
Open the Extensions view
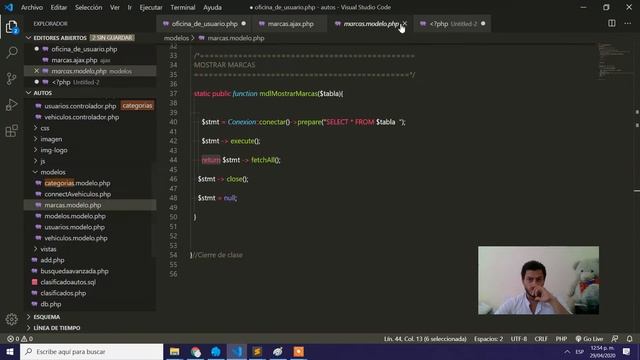click(x=11, y=131)
